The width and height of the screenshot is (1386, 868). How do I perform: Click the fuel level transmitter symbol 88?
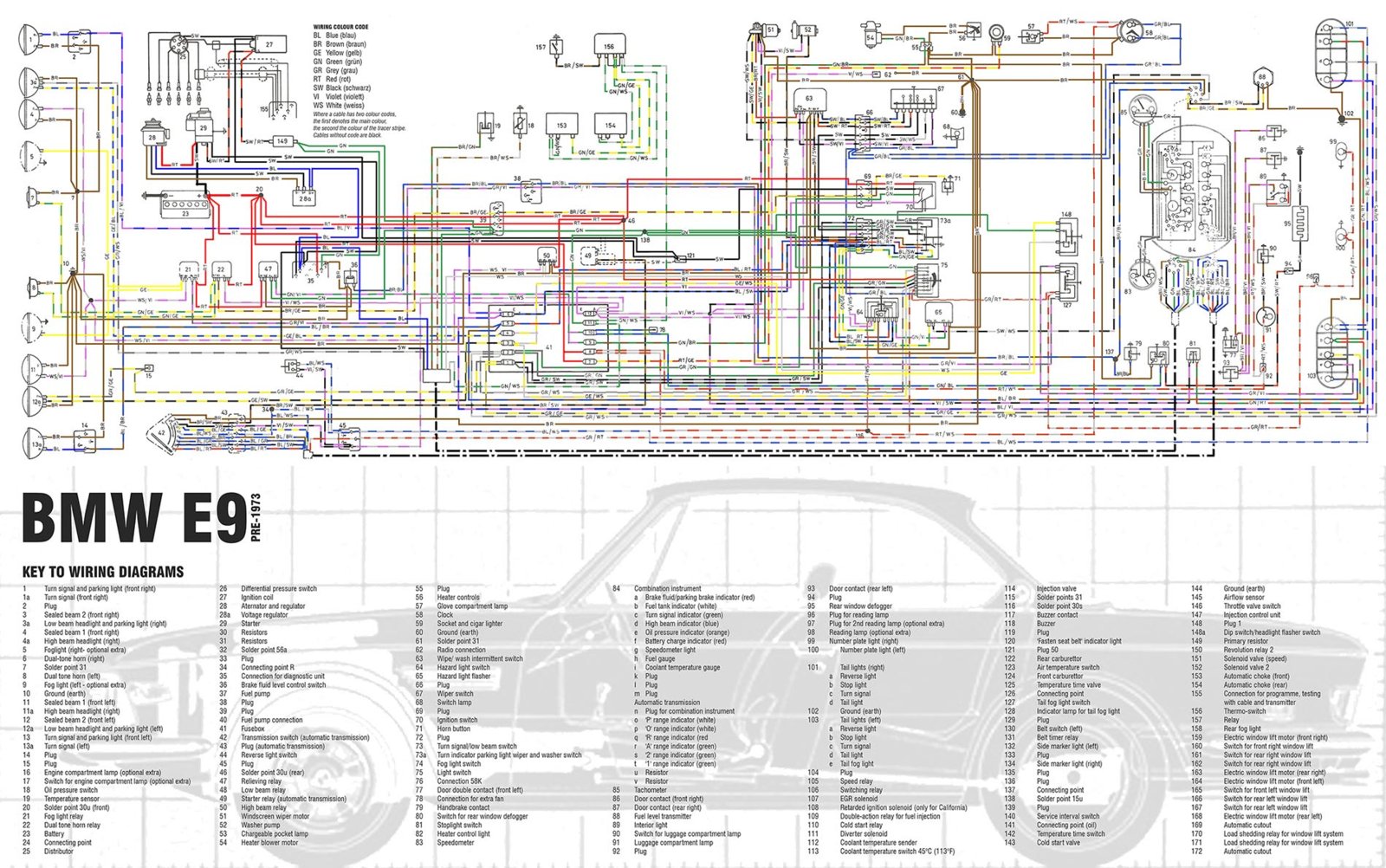click(x=1261, y=79)
